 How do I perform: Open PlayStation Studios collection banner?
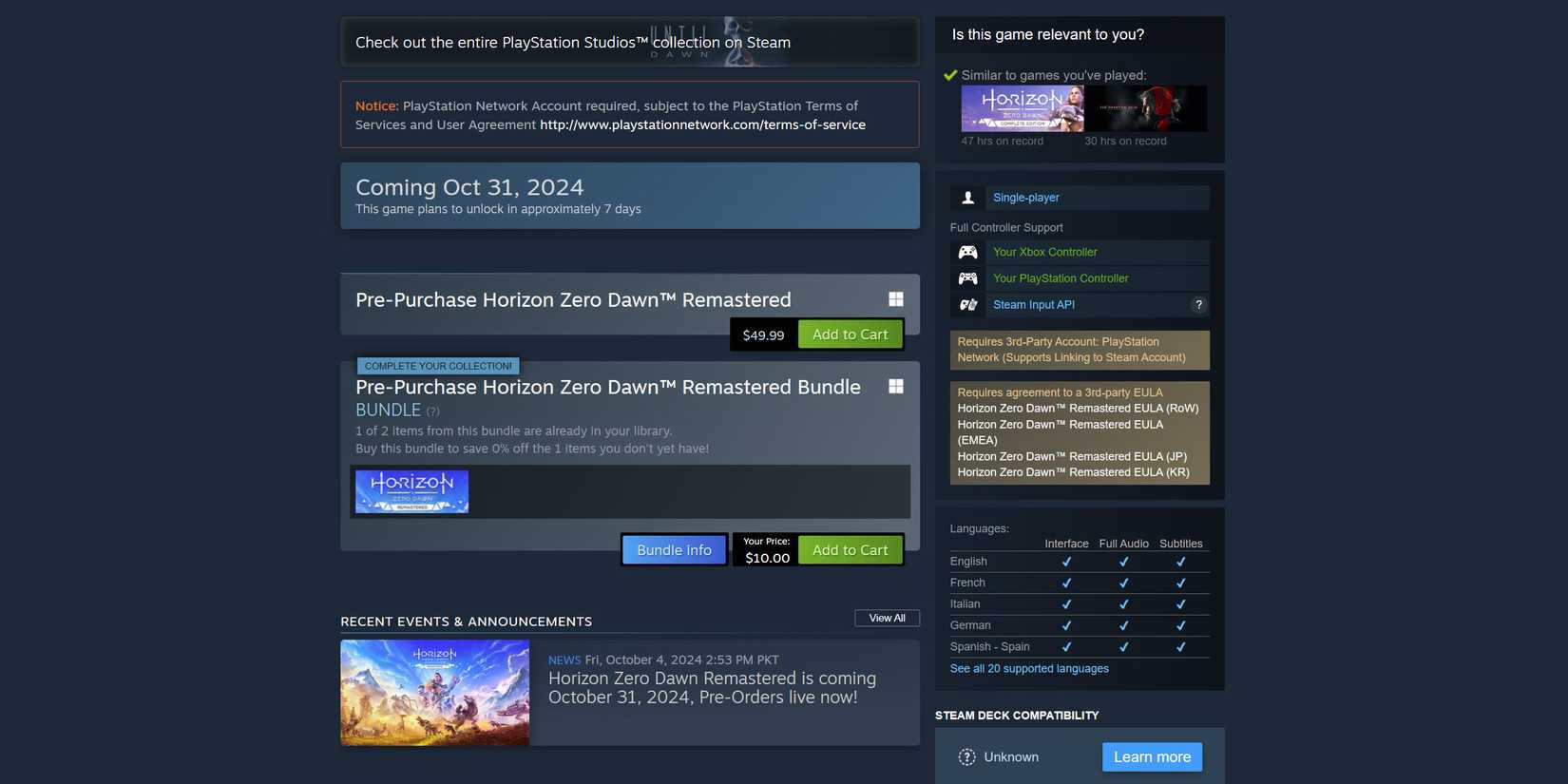[x=630, y=42]
